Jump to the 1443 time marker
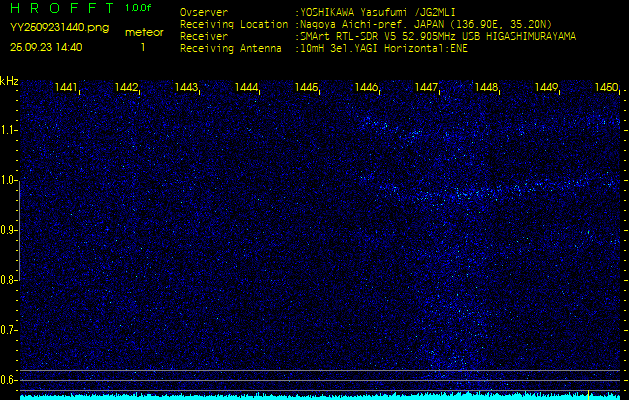Screen dimensions: 629x400 point(186,88)
